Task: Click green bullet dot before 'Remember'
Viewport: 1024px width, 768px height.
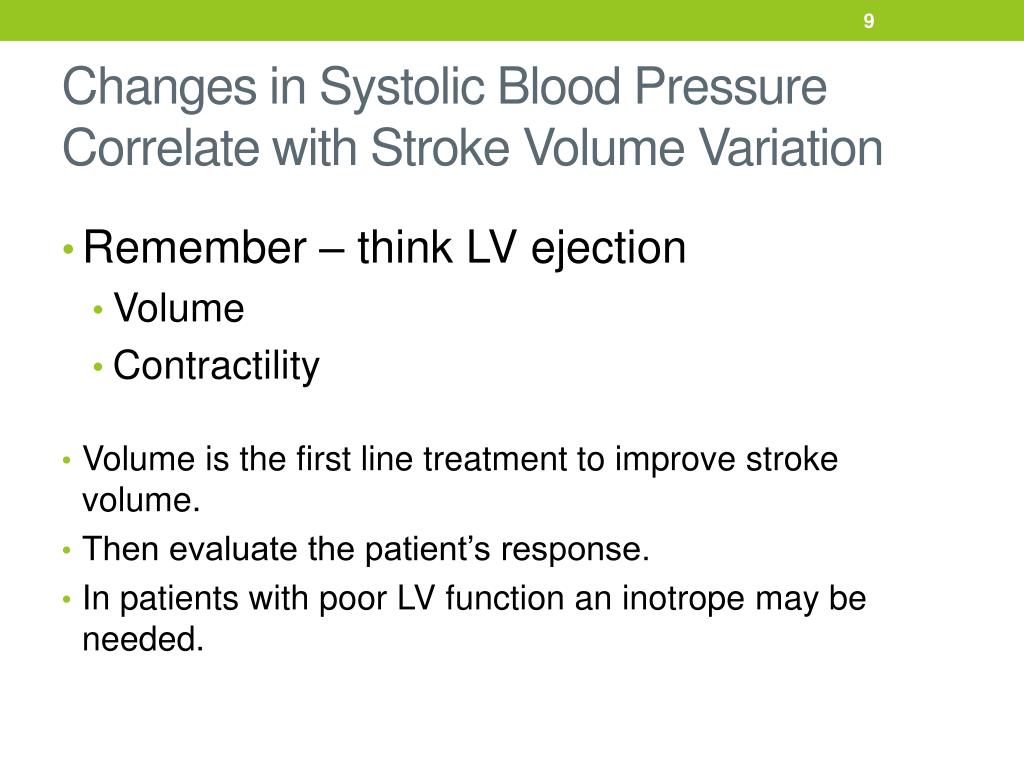Action: click(67, 249)
